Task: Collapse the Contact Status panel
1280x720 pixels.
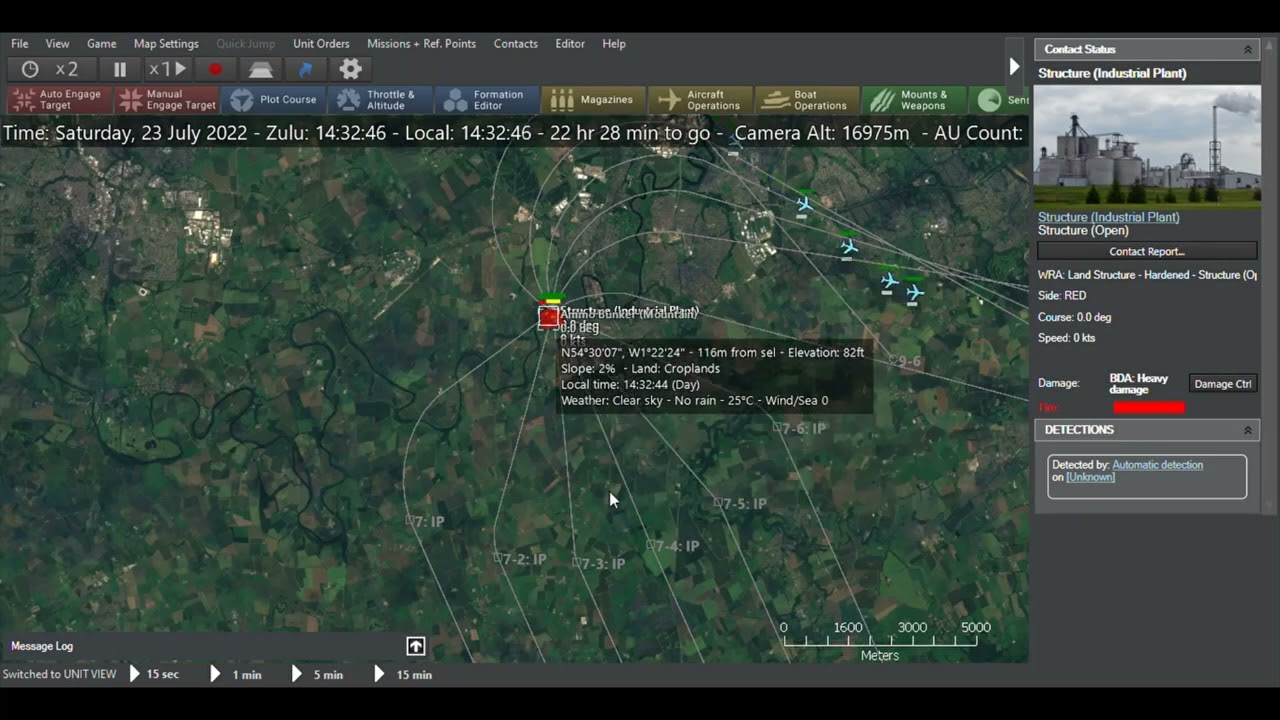Action: tap(1248, 49)
